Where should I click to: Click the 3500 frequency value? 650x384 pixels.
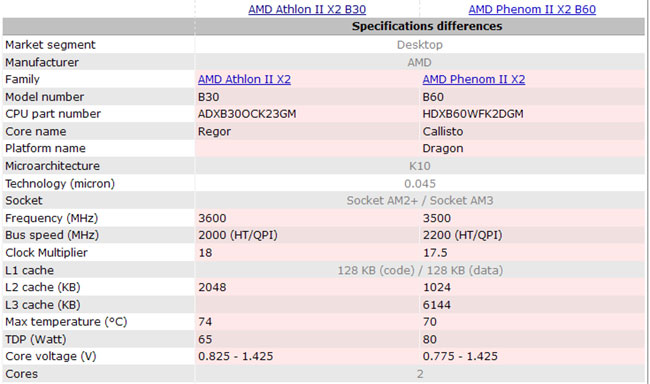click(437, 218)
